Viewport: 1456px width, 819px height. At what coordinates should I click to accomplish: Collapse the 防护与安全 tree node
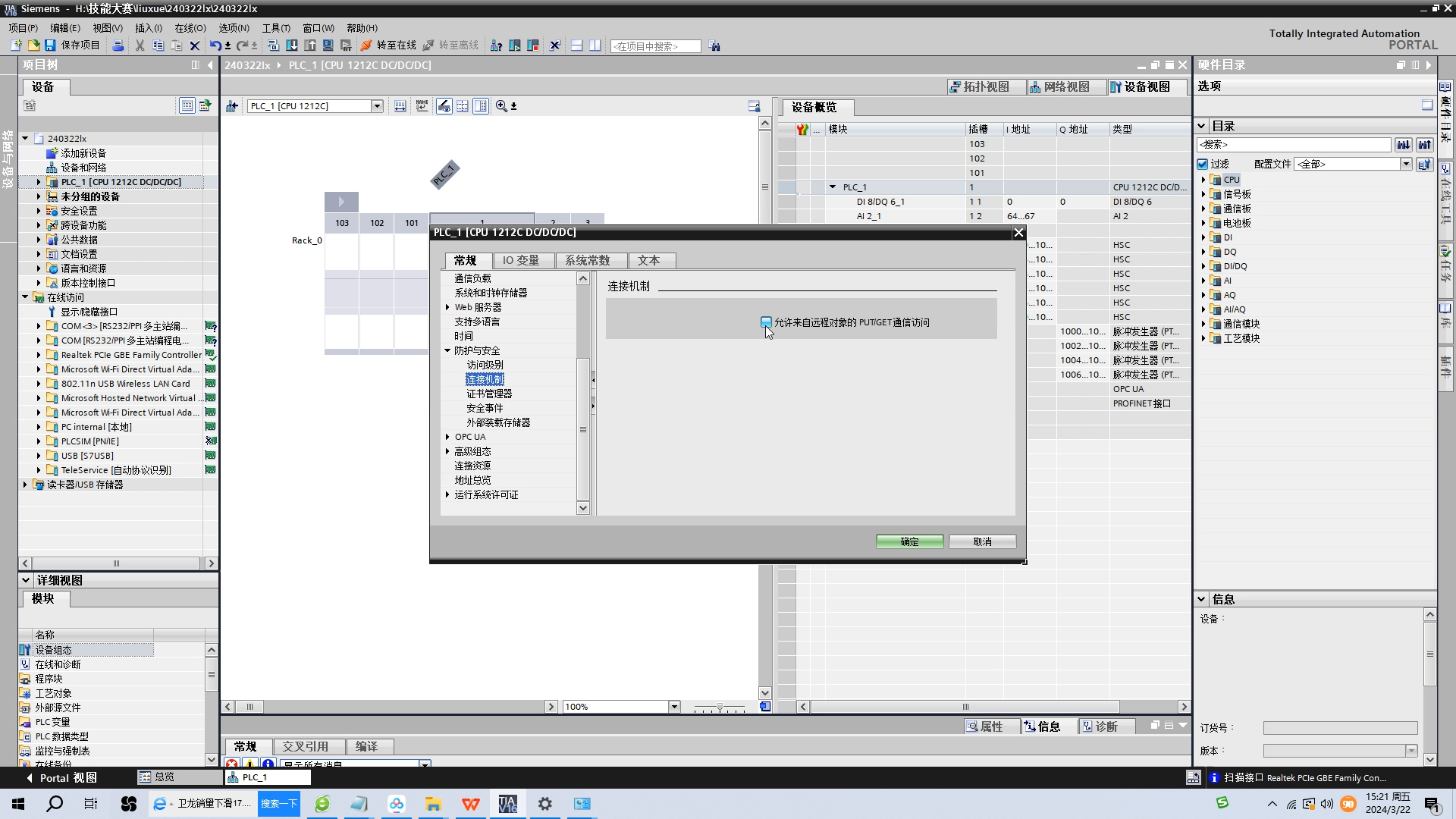pyautogui.click(x=447, y=350)
